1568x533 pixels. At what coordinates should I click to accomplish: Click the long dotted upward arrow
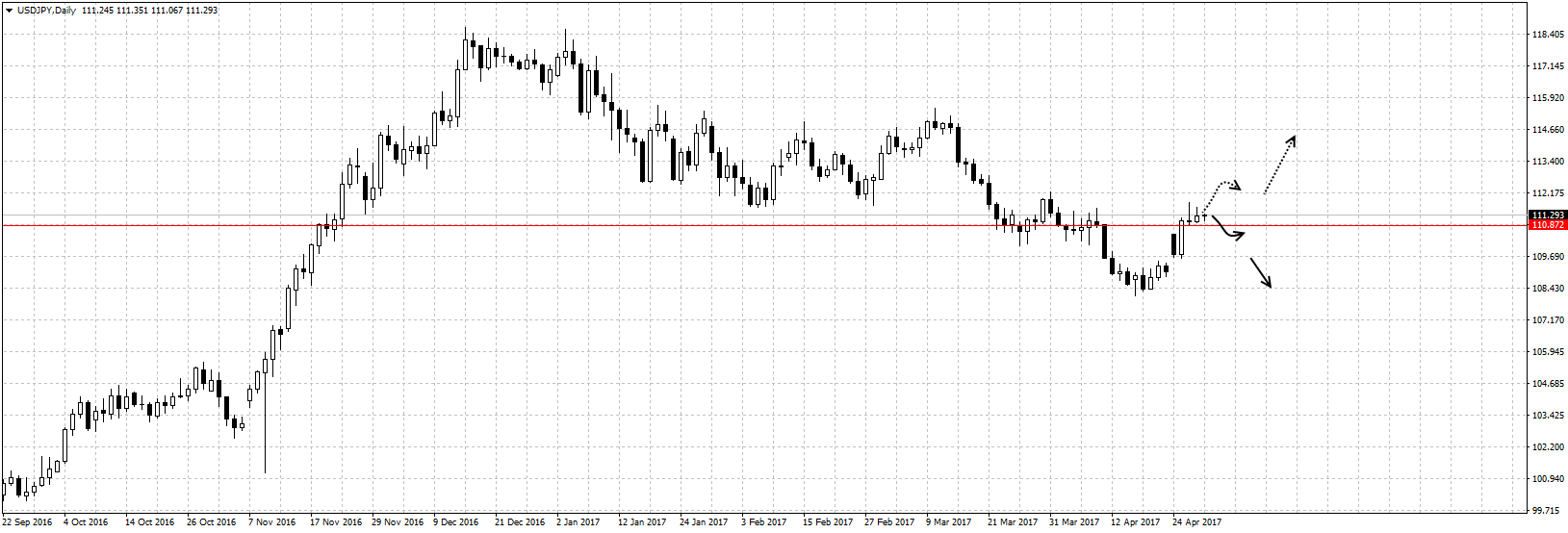coord(1280,164)
